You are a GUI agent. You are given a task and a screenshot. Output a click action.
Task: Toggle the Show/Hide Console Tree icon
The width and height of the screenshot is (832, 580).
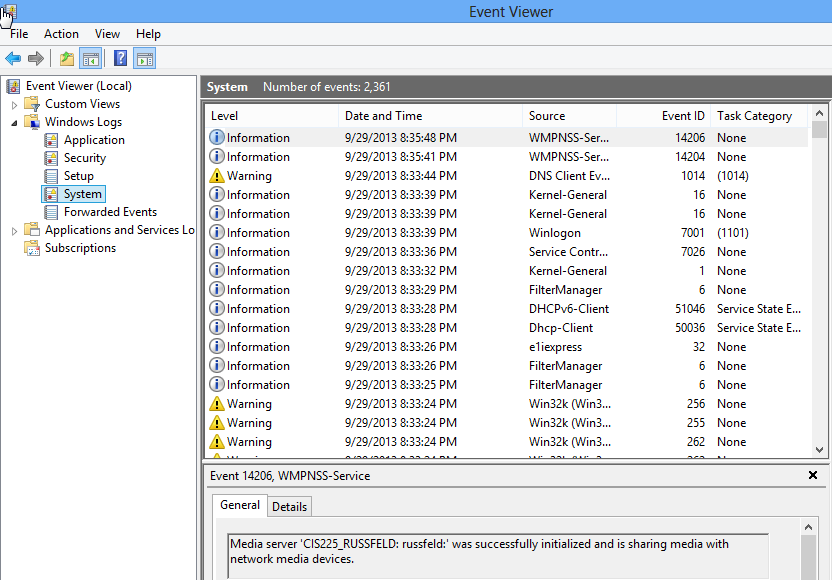point(90,58)
